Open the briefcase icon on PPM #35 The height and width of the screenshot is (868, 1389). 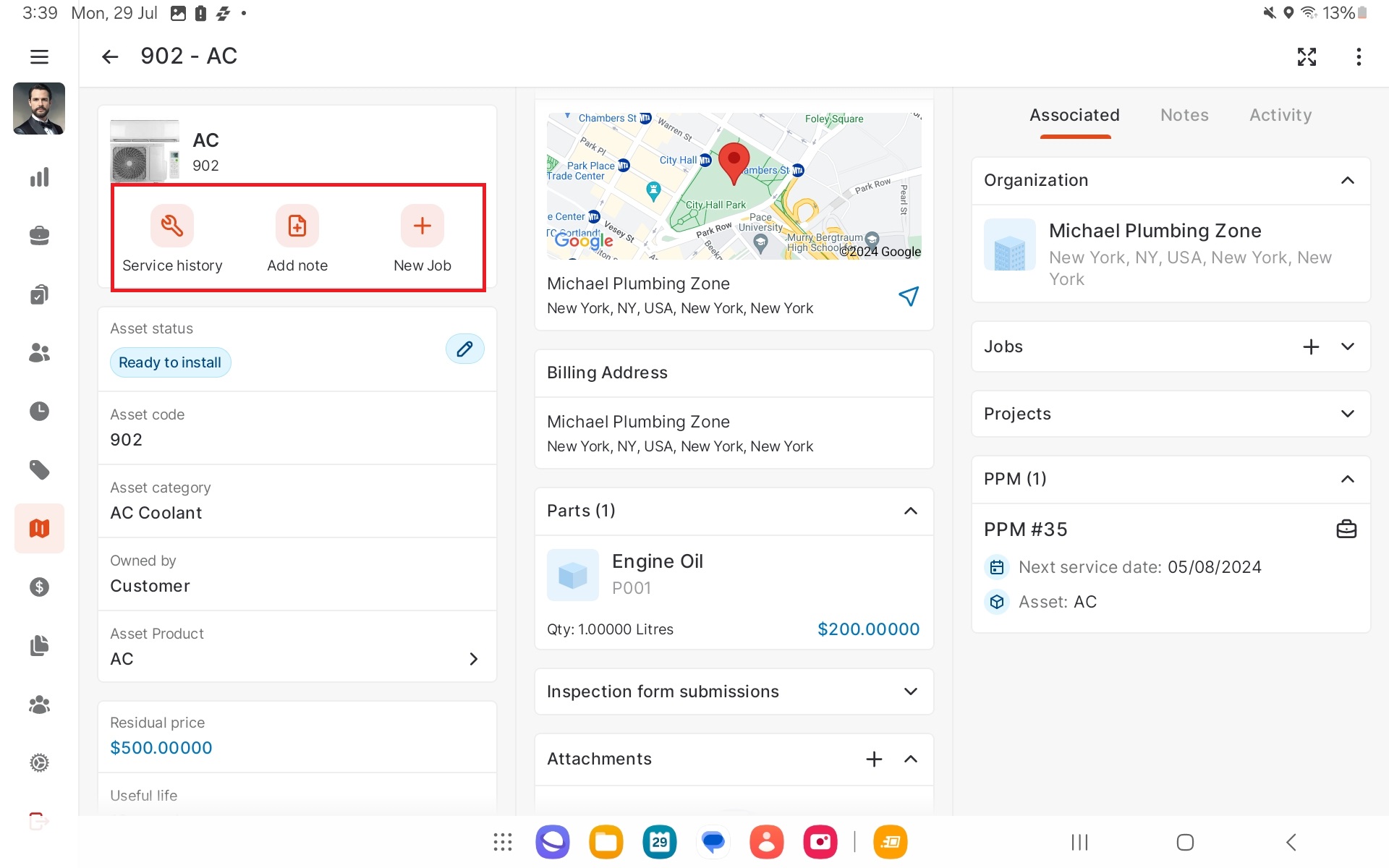click(1346, 529)
